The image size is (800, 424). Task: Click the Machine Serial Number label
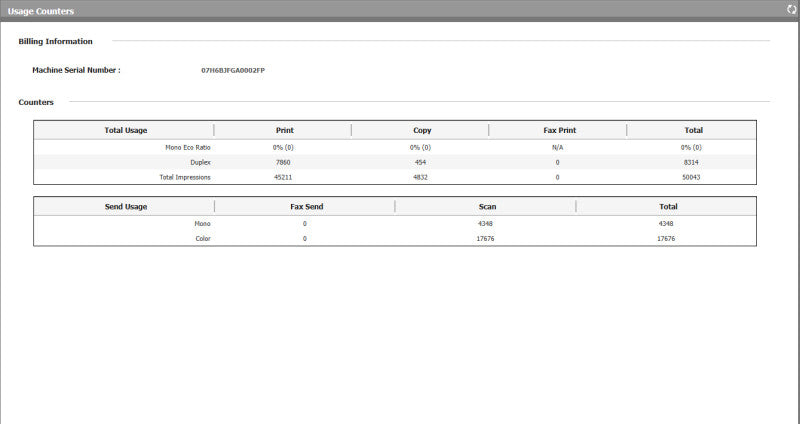coord(77,70)
